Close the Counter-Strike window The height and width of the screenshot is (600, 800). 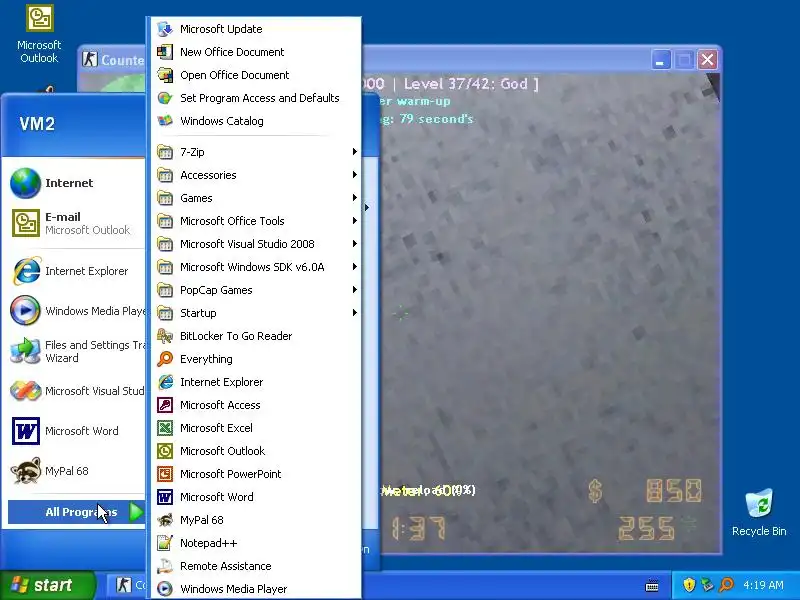(x=708, y=60)
